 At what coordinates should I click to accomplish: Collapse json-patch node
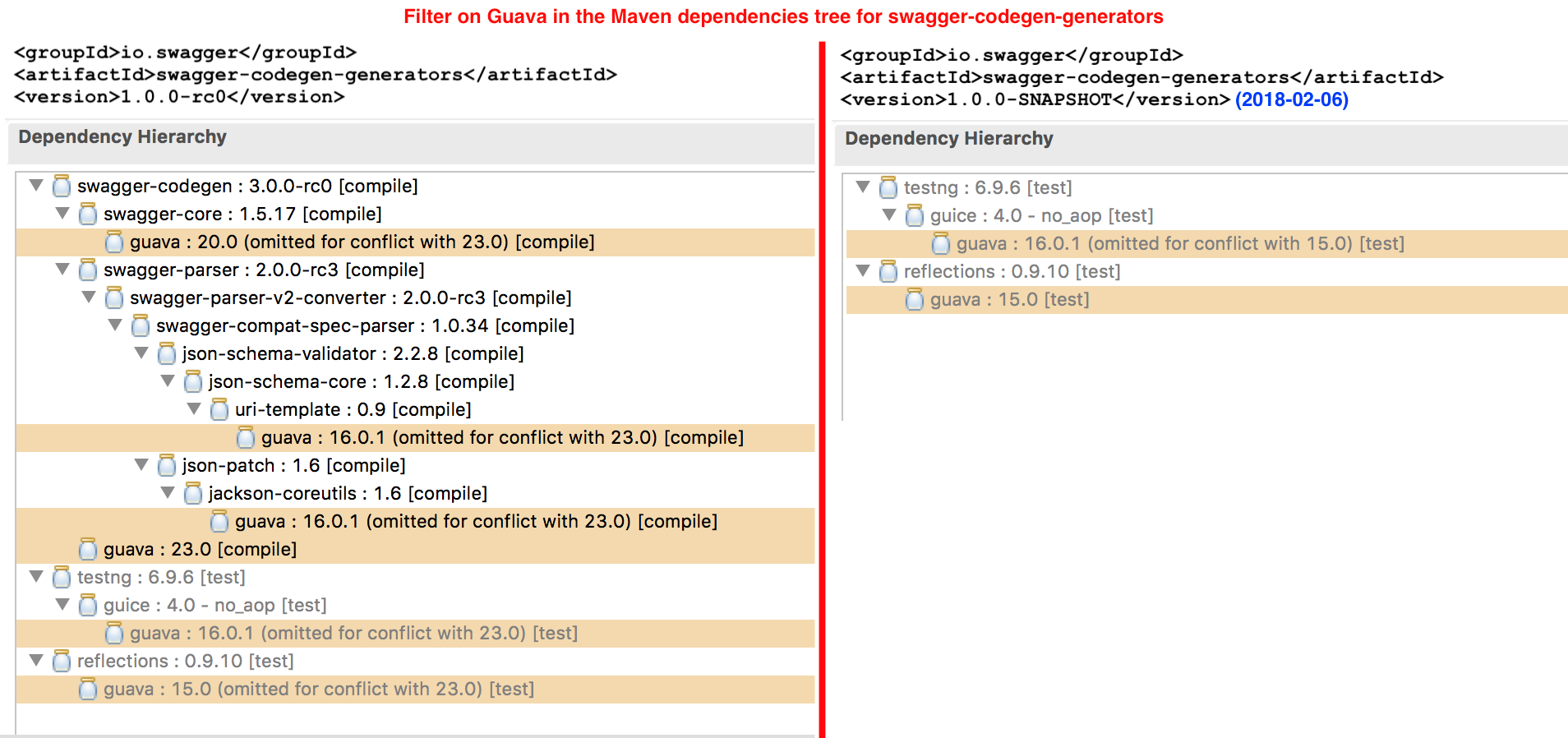click(141, 464)
